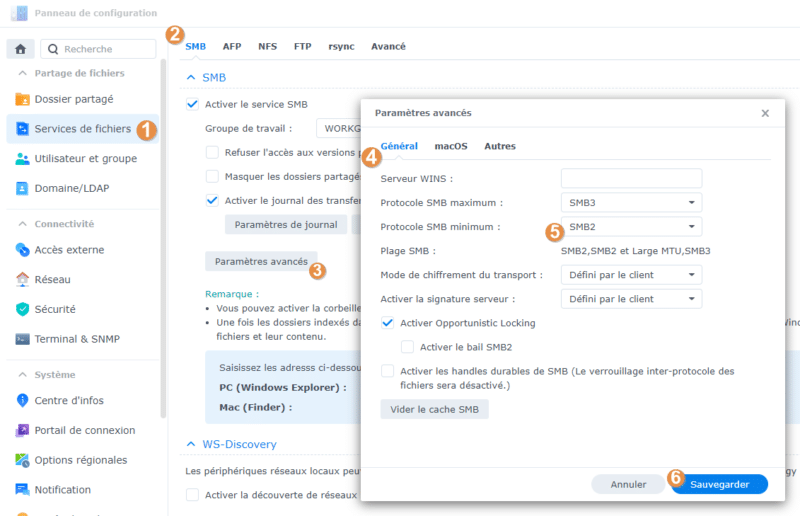800x516 pixels.
Task: Click the Groupe de travail field
Action: (339, 128)
